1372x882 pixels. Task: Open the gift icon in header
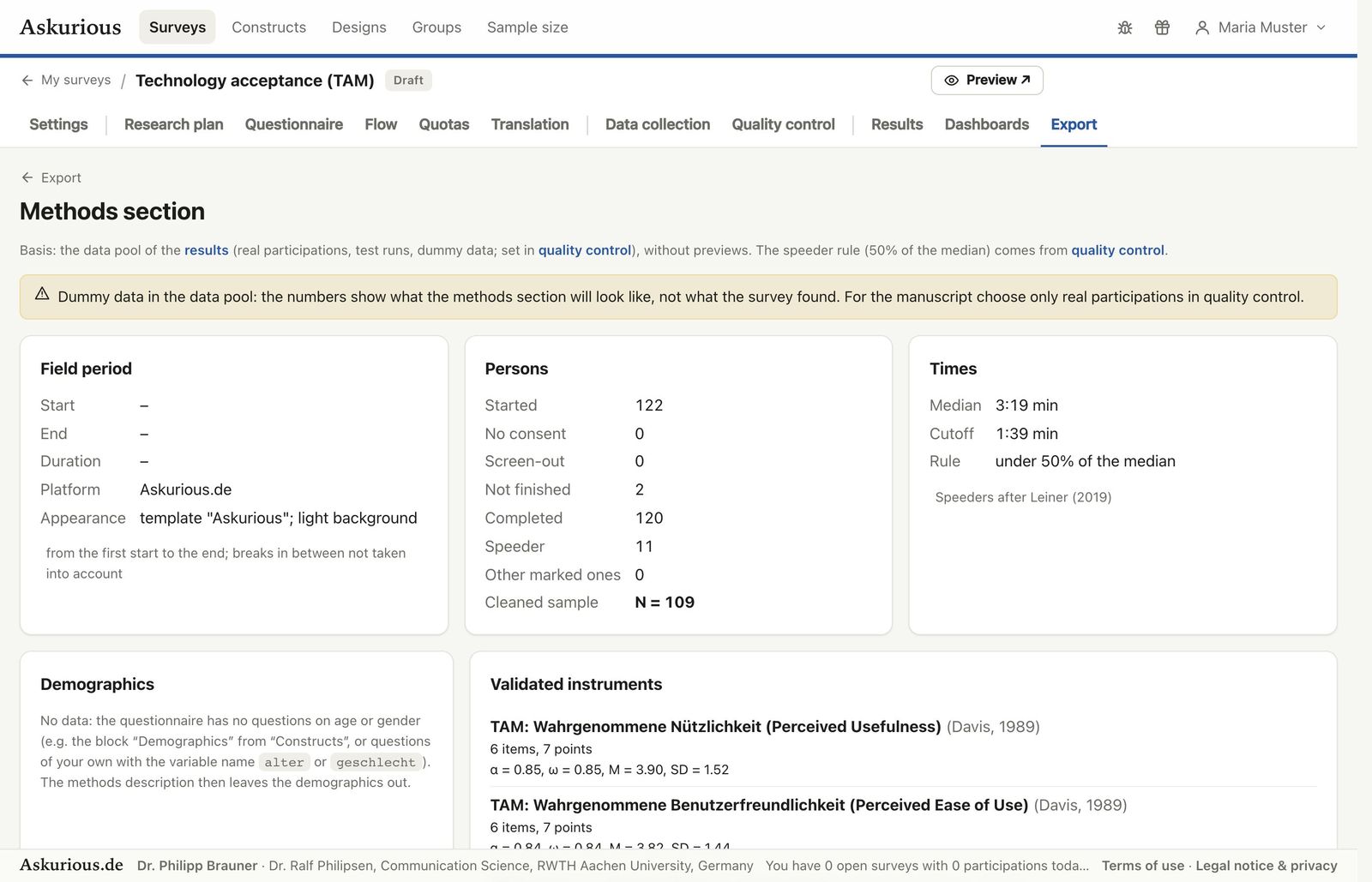click(1162, 27)
